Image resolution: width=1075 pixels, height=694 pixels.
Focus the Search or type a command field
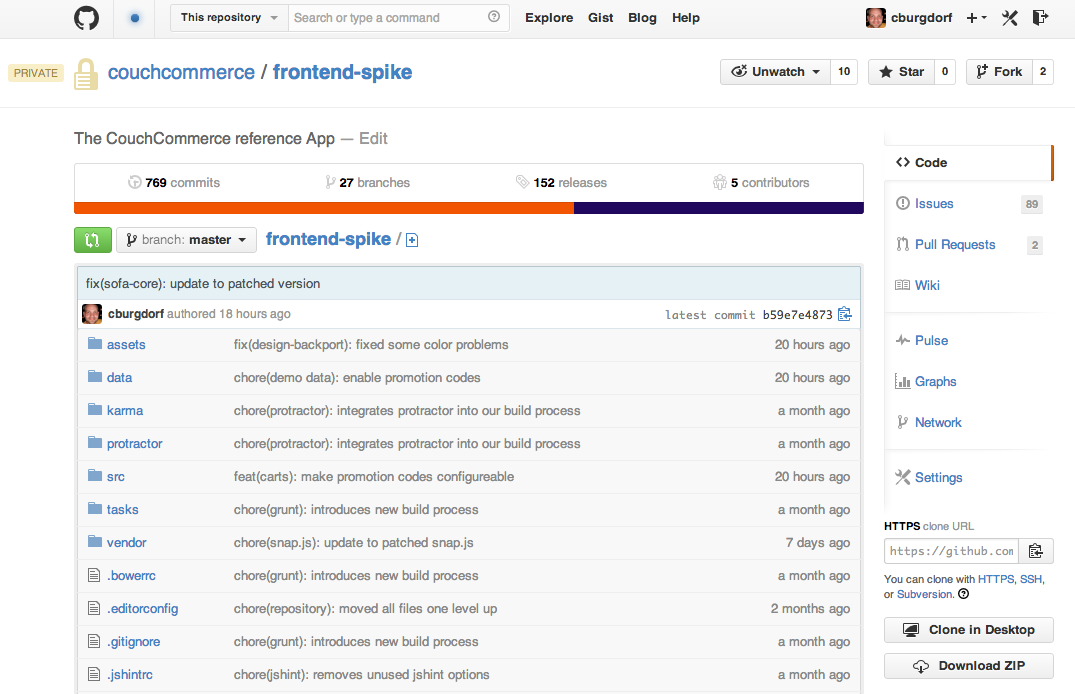click(x=388, y=18)
